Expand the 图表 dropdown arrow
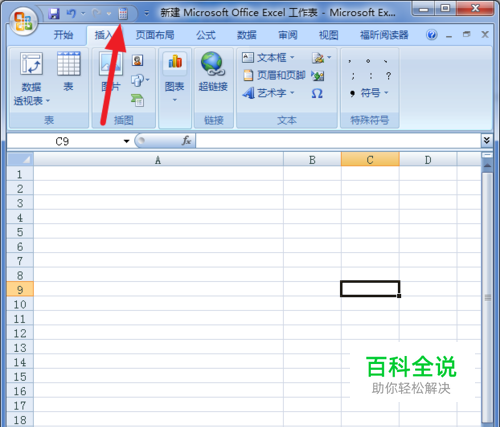The image size is (500, 427). pyautogui.click(x=175, y=100)
